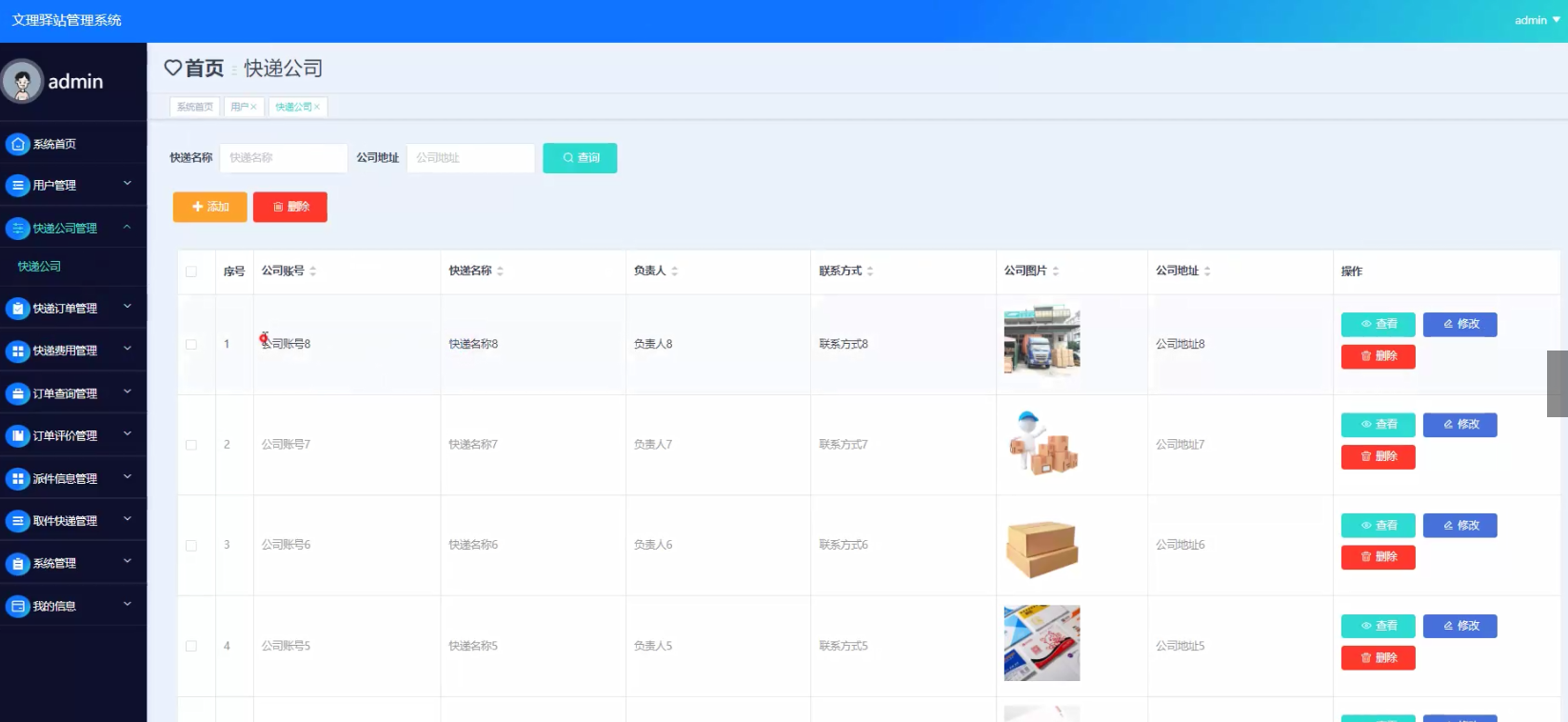Click the 系统管理 sidebar icon
Image resolution: width=1568 pixels, height=722 pixels.
click(x=17, y=564)
